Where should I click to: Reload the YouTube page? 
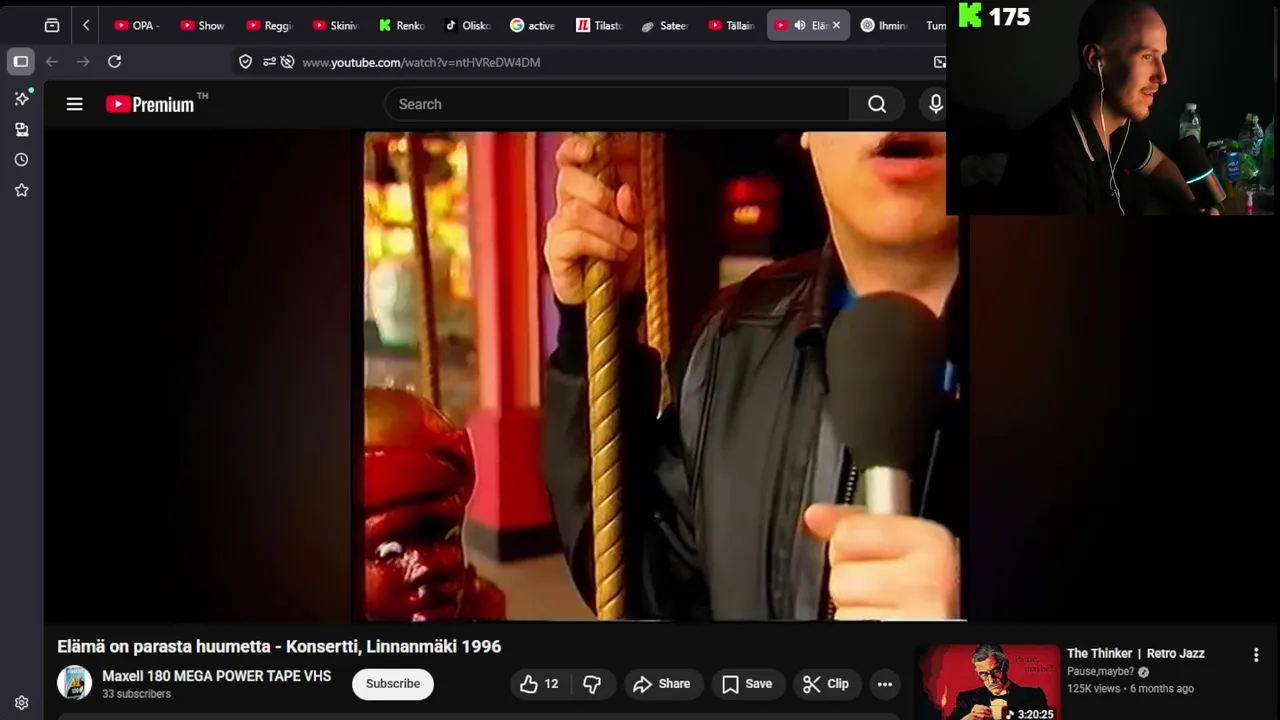point(114,62)
